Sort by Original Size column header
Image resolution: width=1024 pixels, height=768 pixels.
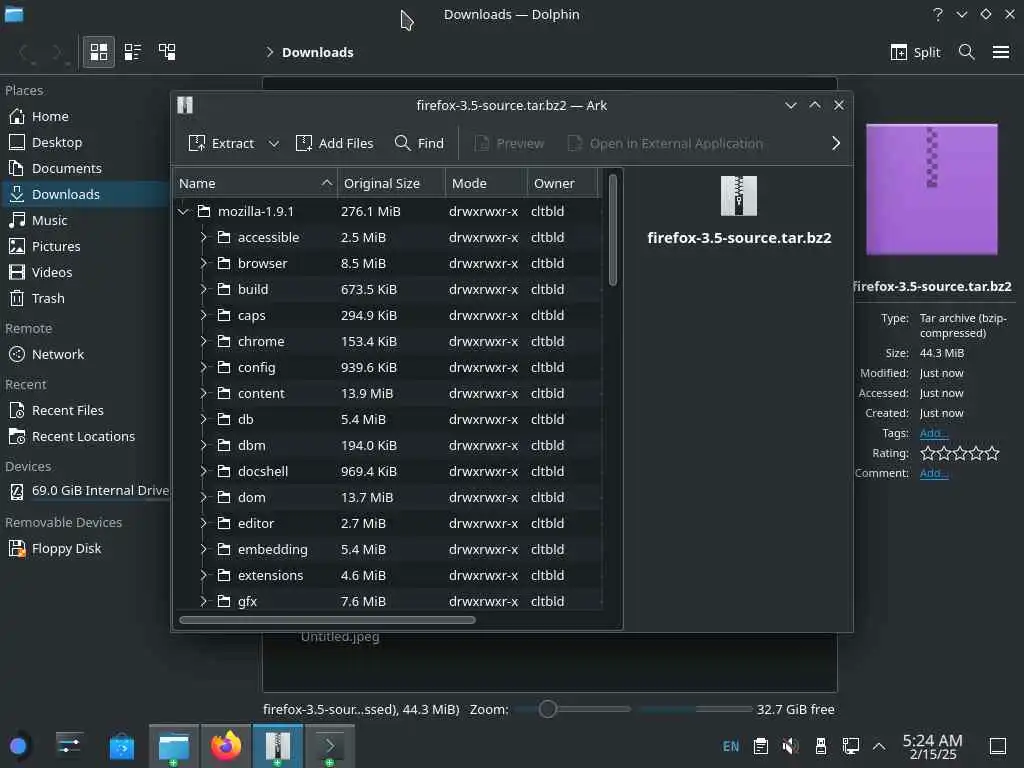coord(391,184)
